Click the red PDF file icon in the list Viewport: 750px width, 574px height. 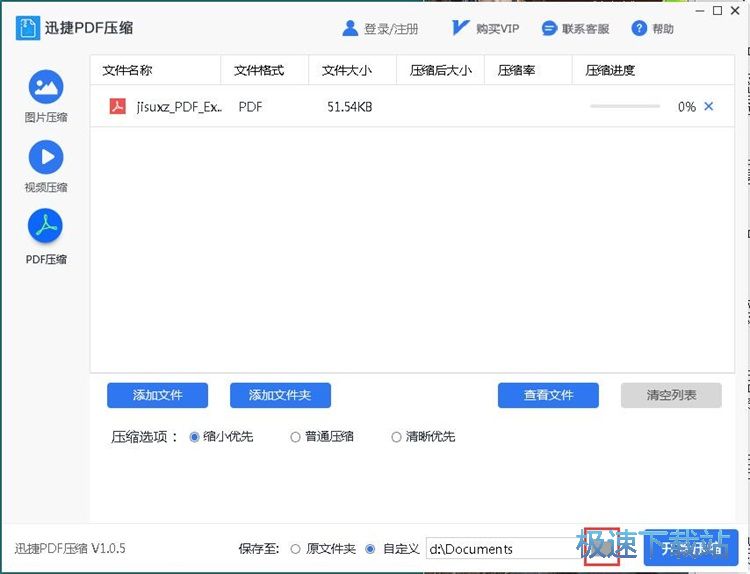(118, 106)
